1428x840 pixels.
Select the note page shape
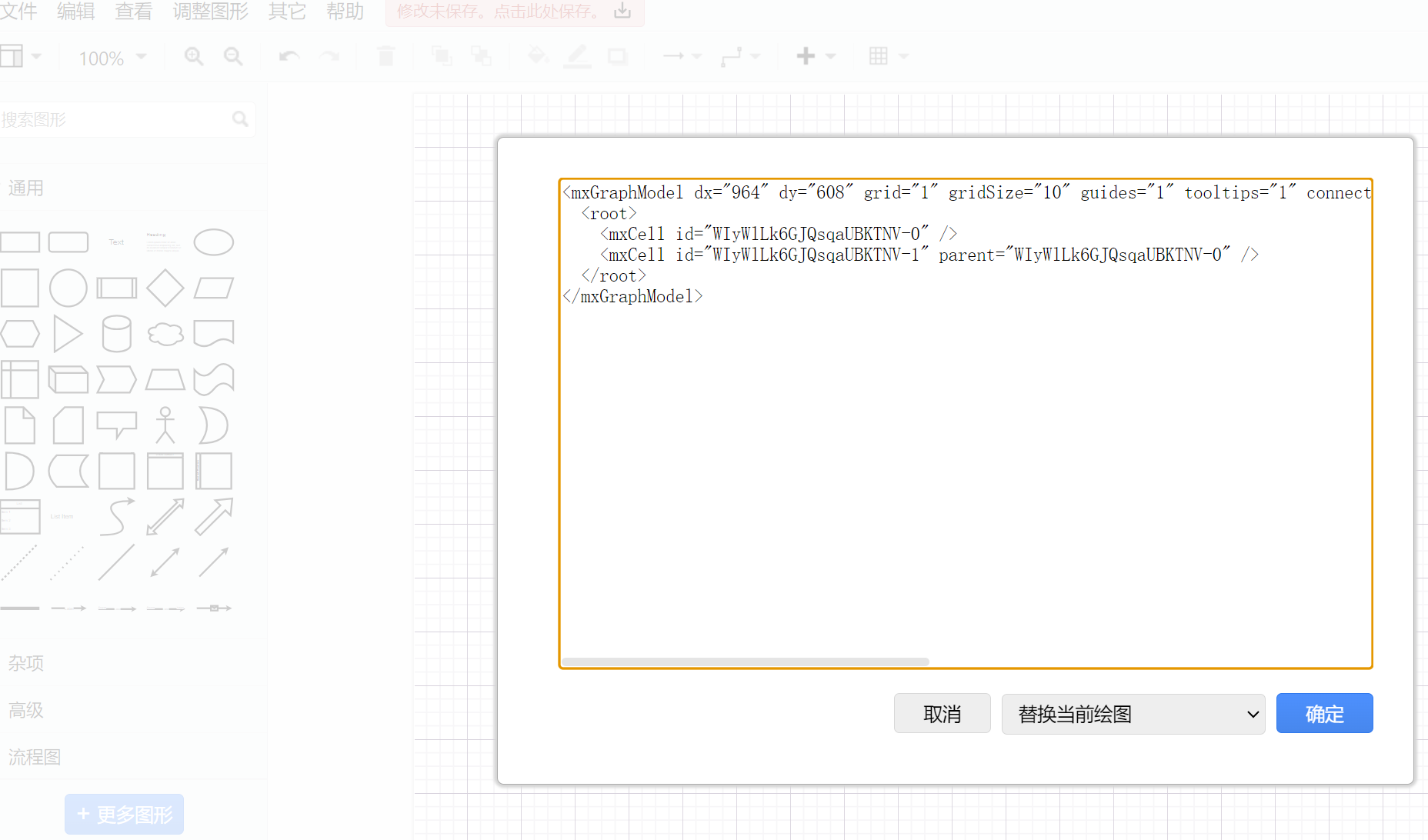20,425
